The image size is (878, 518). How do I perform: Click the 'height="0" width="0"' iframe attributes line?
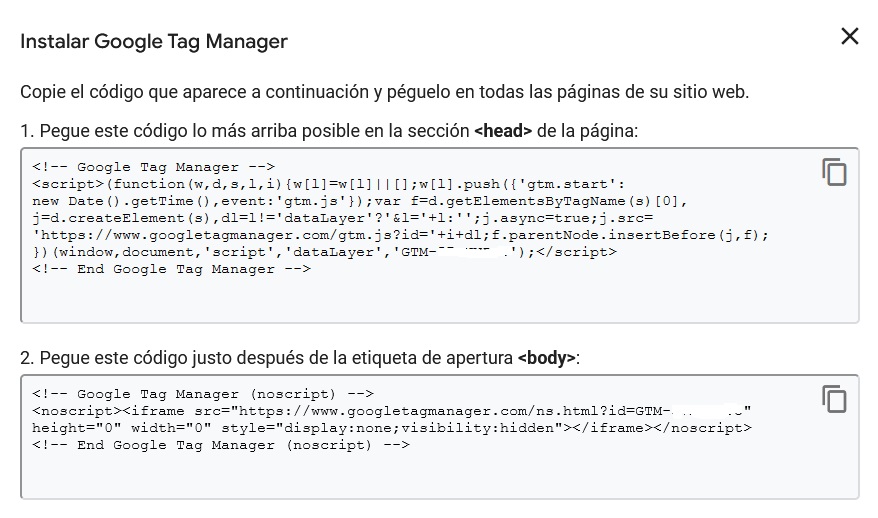[392, 428]
